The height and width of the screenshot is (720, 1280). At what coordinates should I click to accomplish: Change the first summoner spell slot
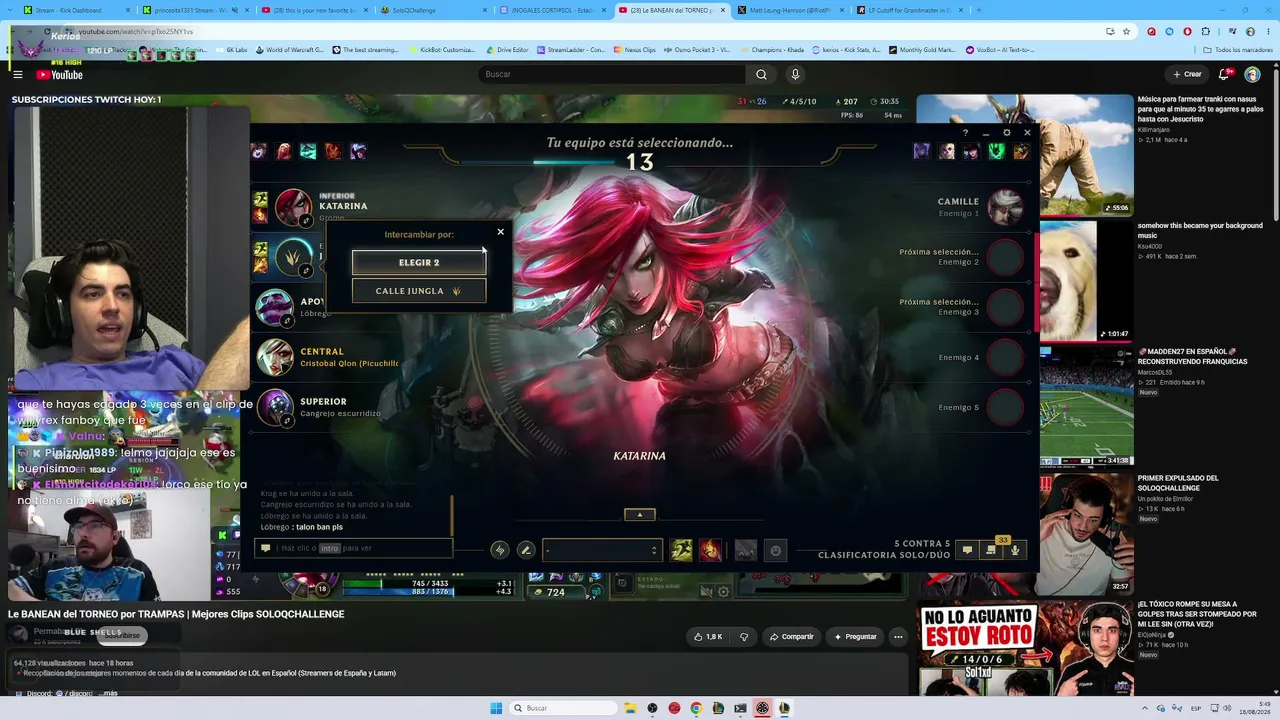point(681,550)
